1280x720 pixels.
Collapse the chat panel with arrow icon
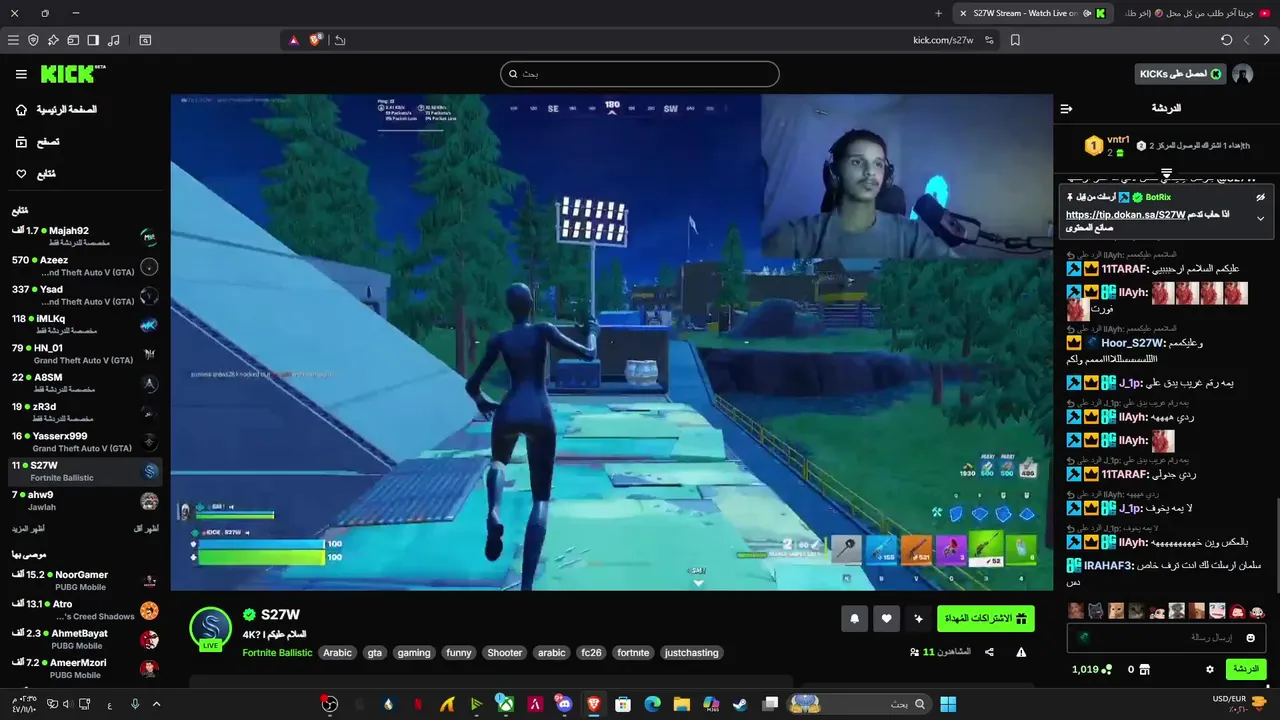[1066, 108]
